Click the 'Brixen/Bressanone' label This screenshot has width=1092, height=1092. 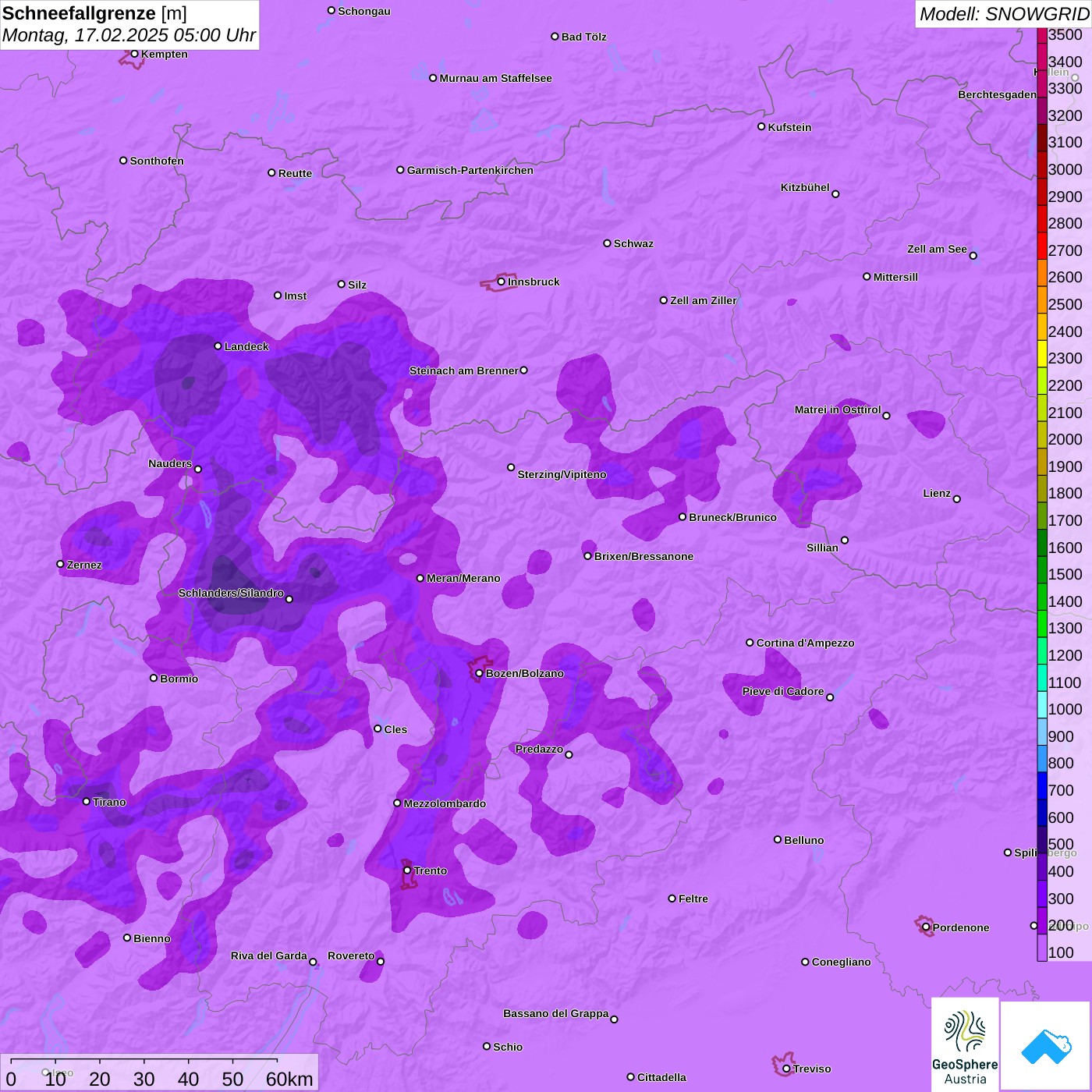coord(643,556)
